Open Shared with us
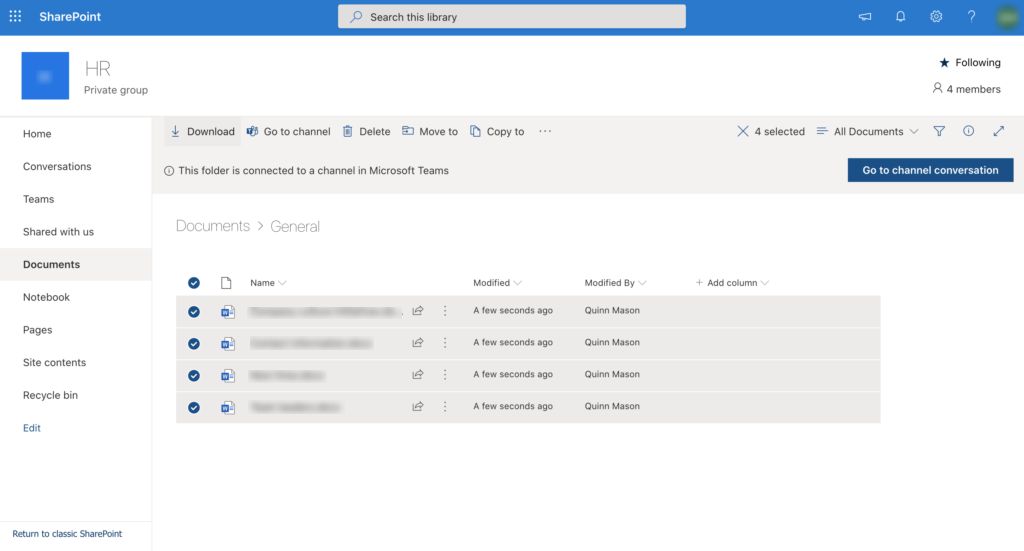Viewport: 1024px width, 551px height. [58, 232]
